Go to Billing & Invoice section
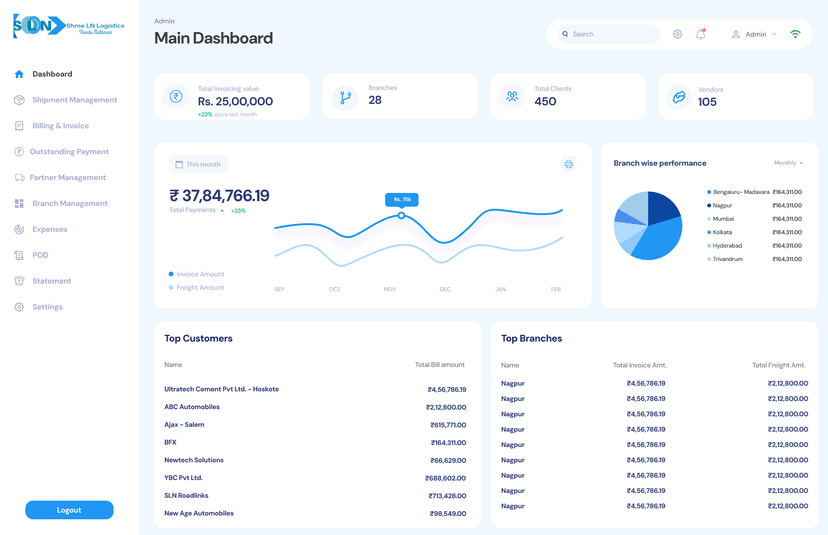 (x=60, y=126)
